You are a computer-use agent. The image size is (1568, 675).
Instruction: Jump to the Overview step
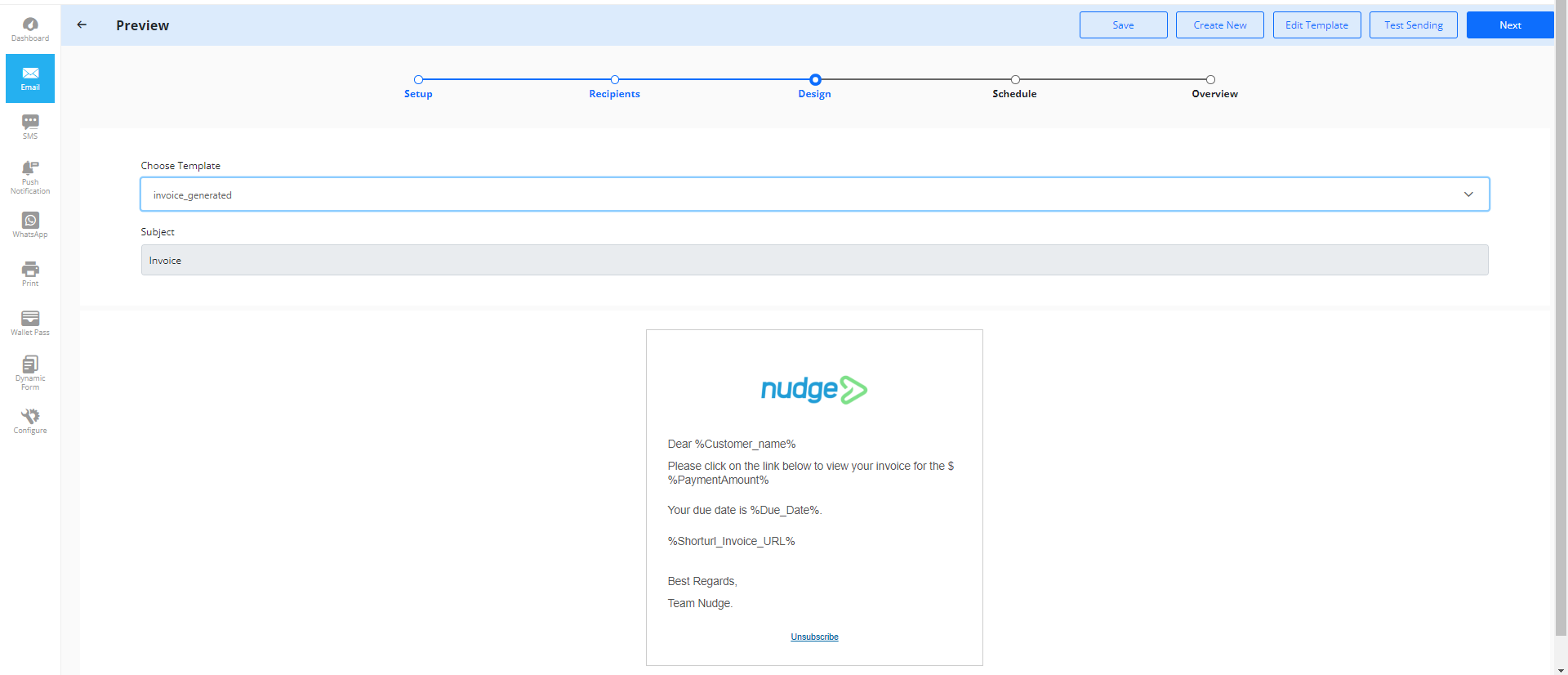point(1214,94)
